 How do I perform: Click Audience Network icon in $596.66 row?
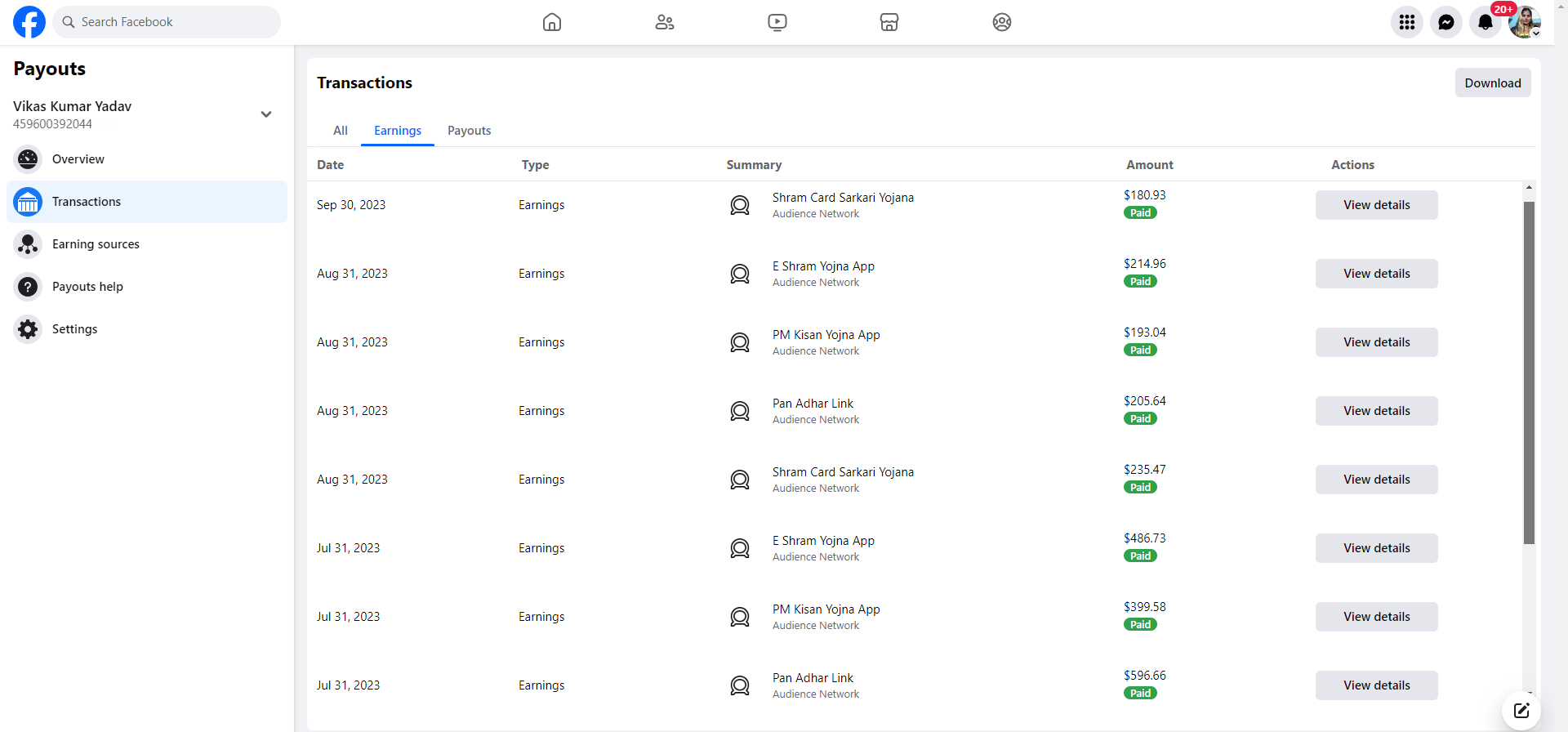point(740,685)
